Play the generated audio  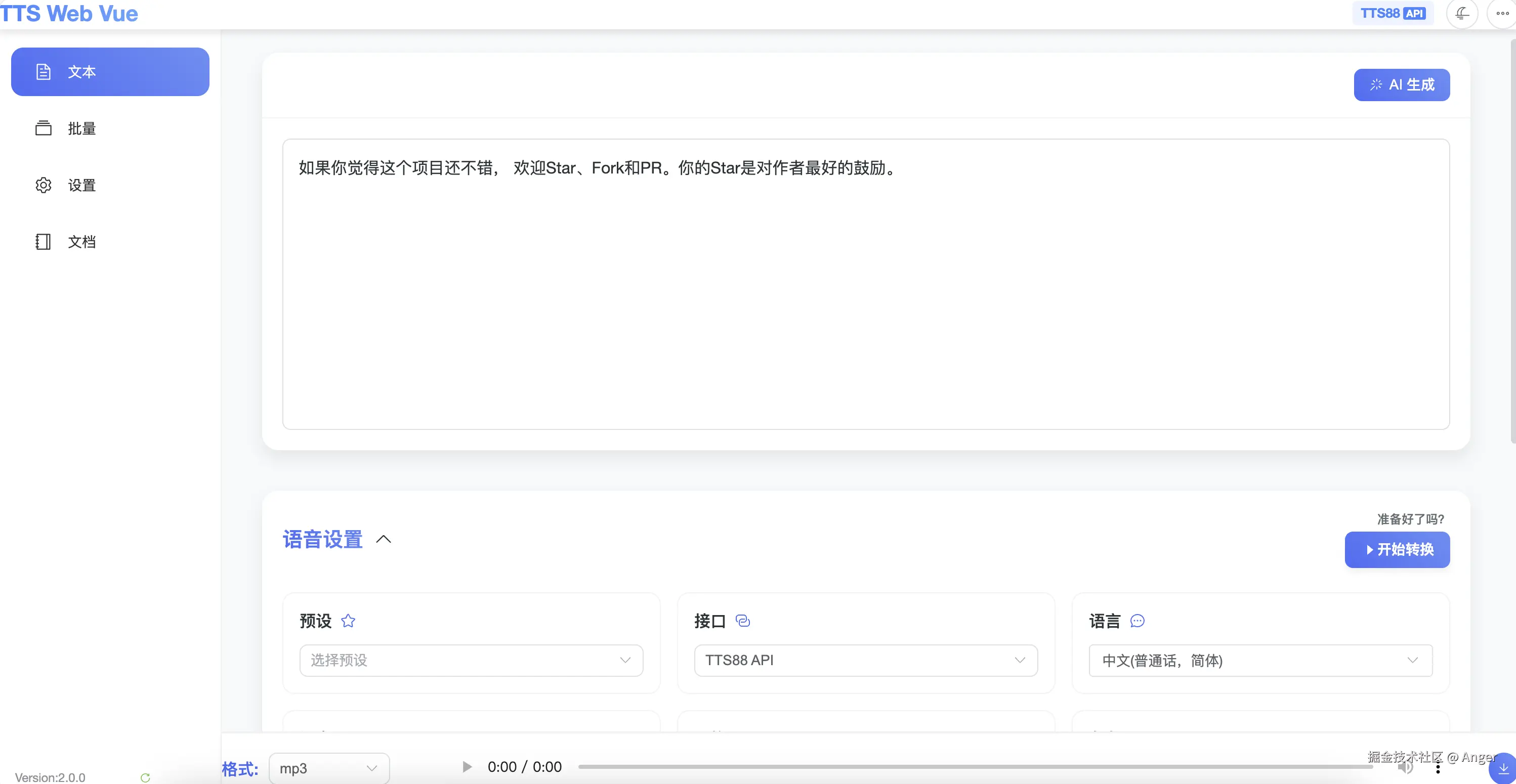(x=467, y=767)
